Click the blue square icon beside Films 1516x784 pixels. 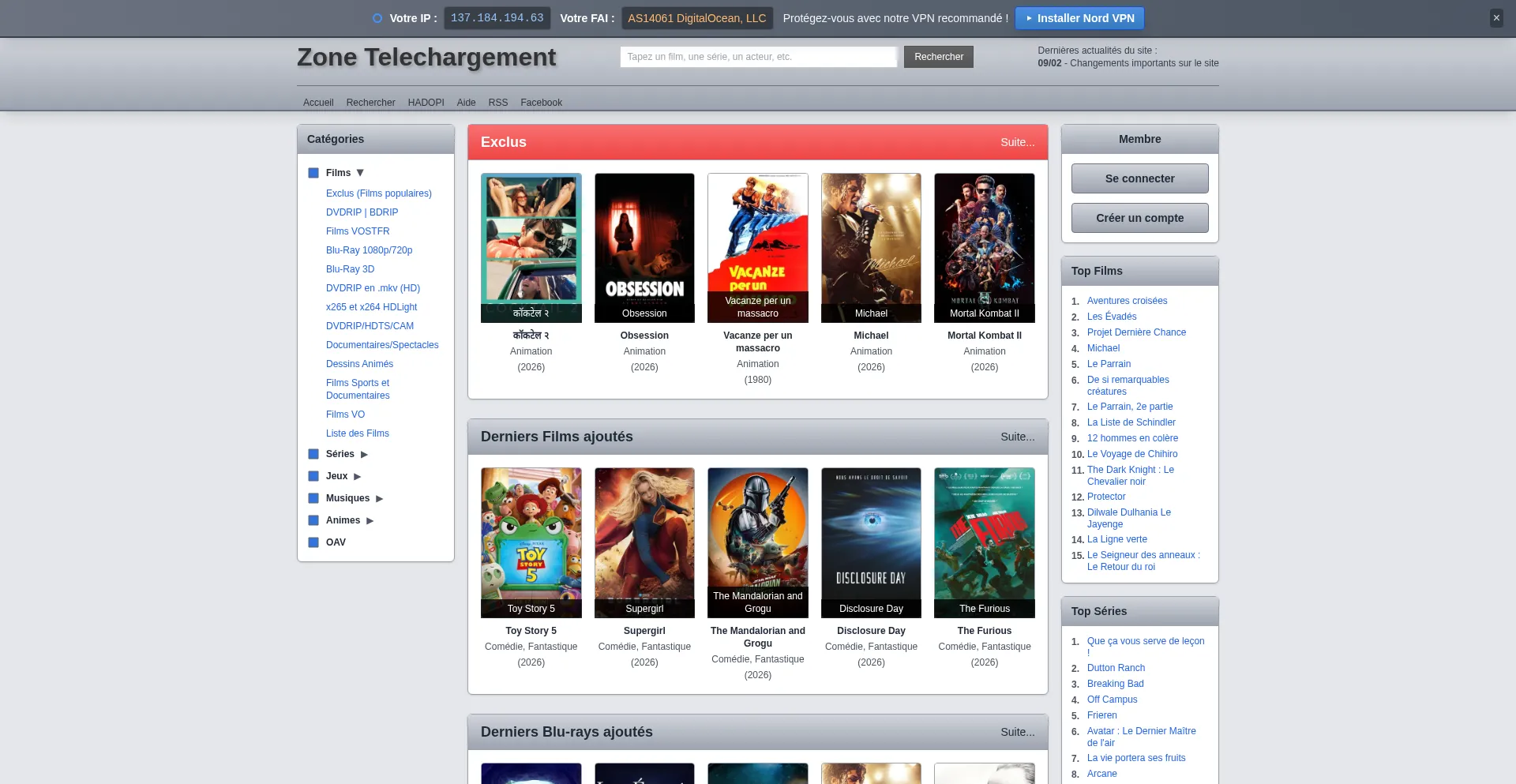(x=313, y=173)
